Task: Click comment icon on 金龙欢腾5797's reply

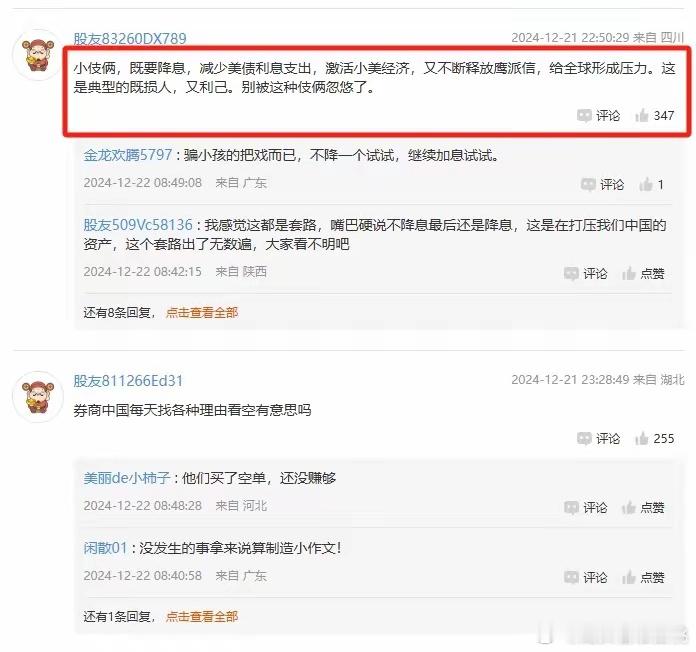Action: (602, 185)
